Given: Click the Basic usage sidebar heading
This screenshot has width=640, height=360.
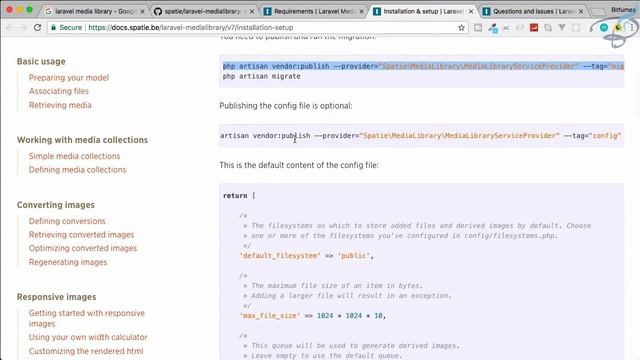Looking at the screenshot, I should [41, 61].
